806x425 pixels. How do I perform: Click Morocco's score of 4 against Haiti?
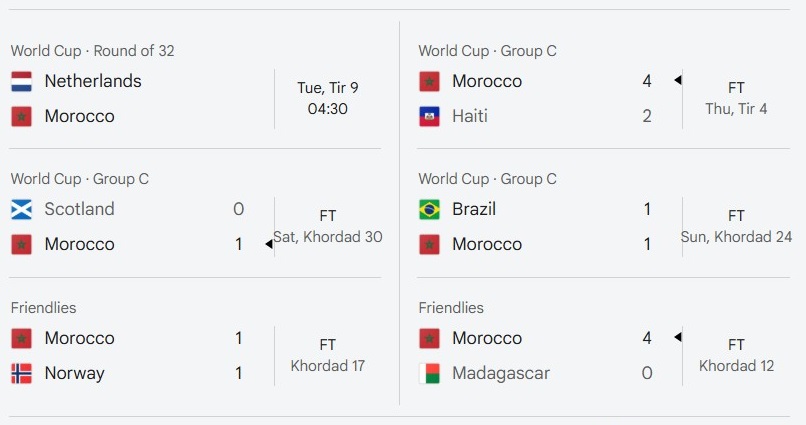tap(647, 81)
